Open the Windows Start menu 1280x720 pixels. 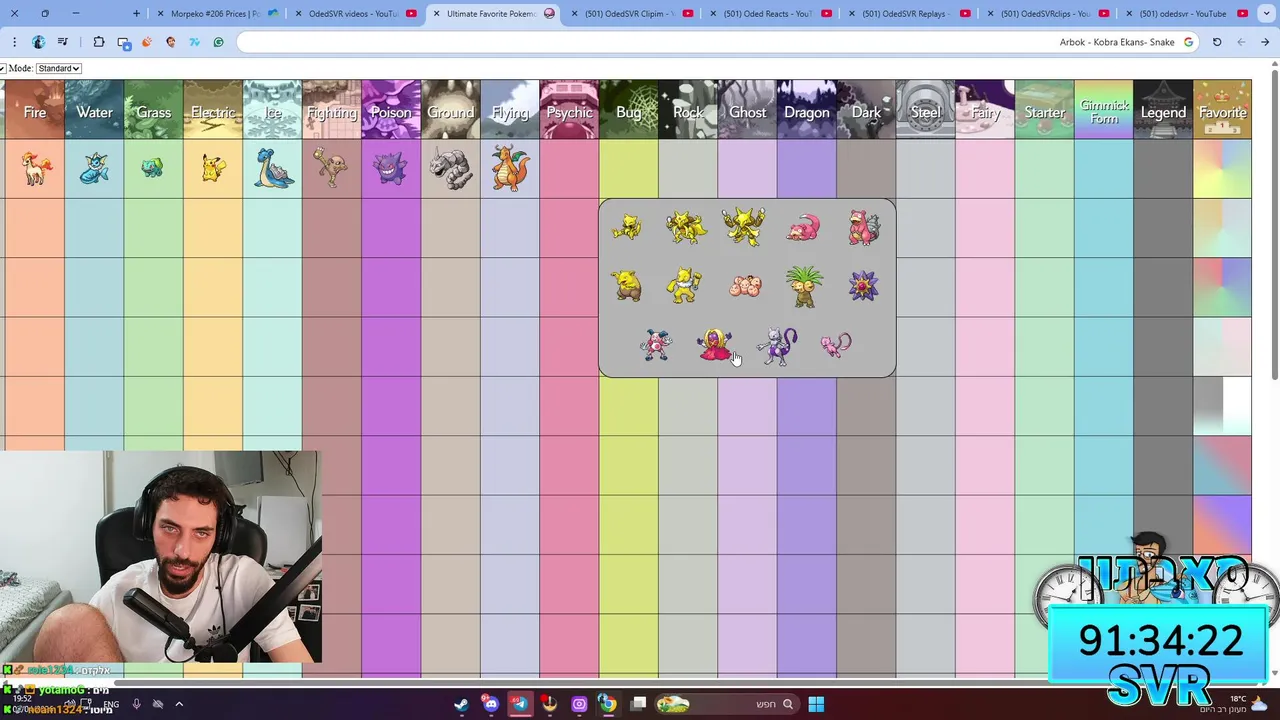point(816,704)
